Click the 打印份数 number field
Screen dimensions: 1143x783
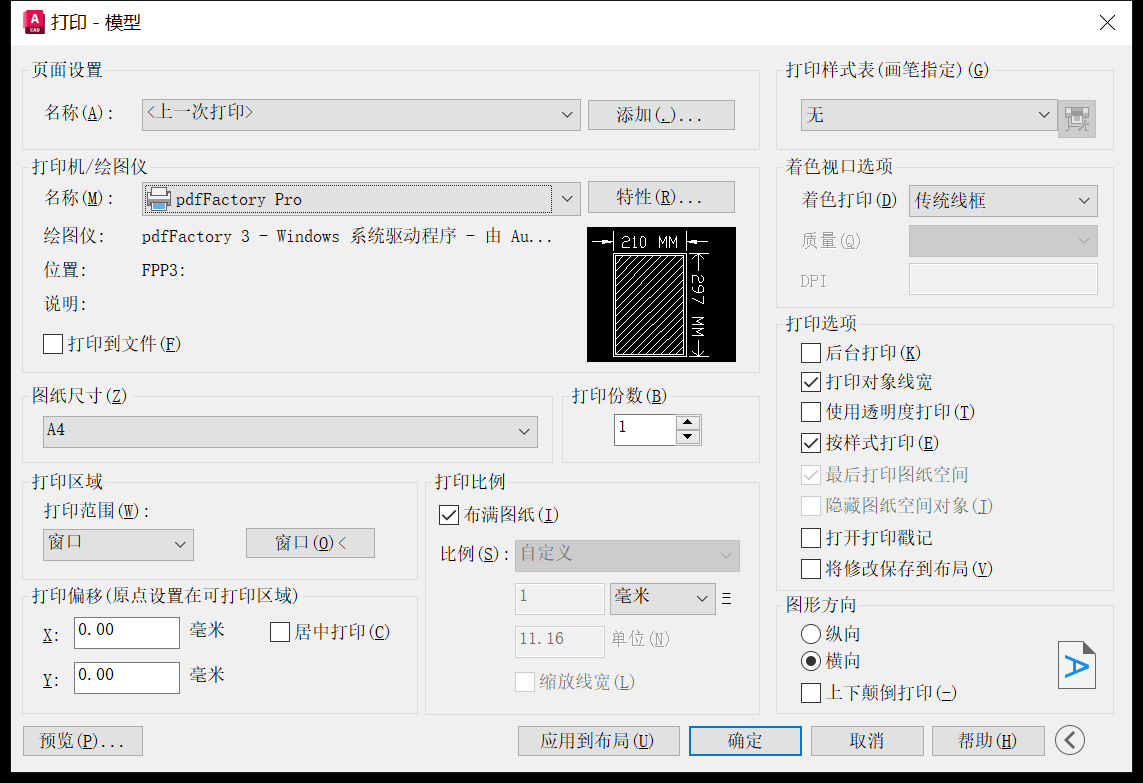click(x=645, y=429)
